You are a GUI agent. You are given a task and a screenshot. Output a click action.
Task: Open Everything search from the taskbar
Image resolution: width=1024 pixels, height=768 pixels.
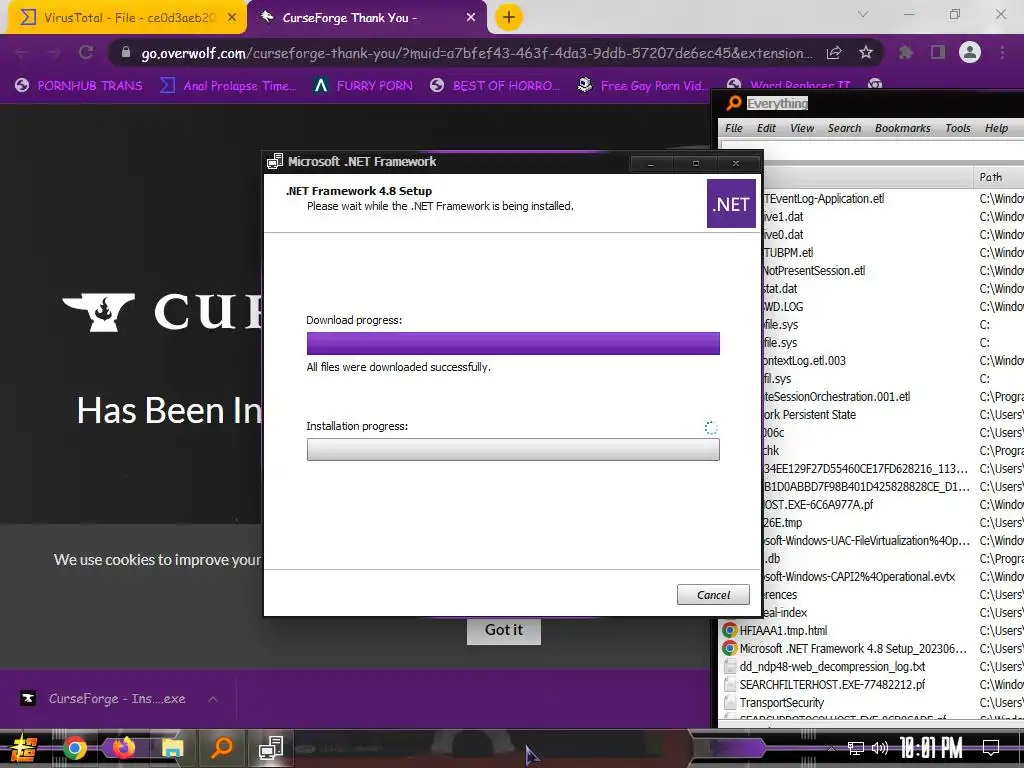coord(222,747)
